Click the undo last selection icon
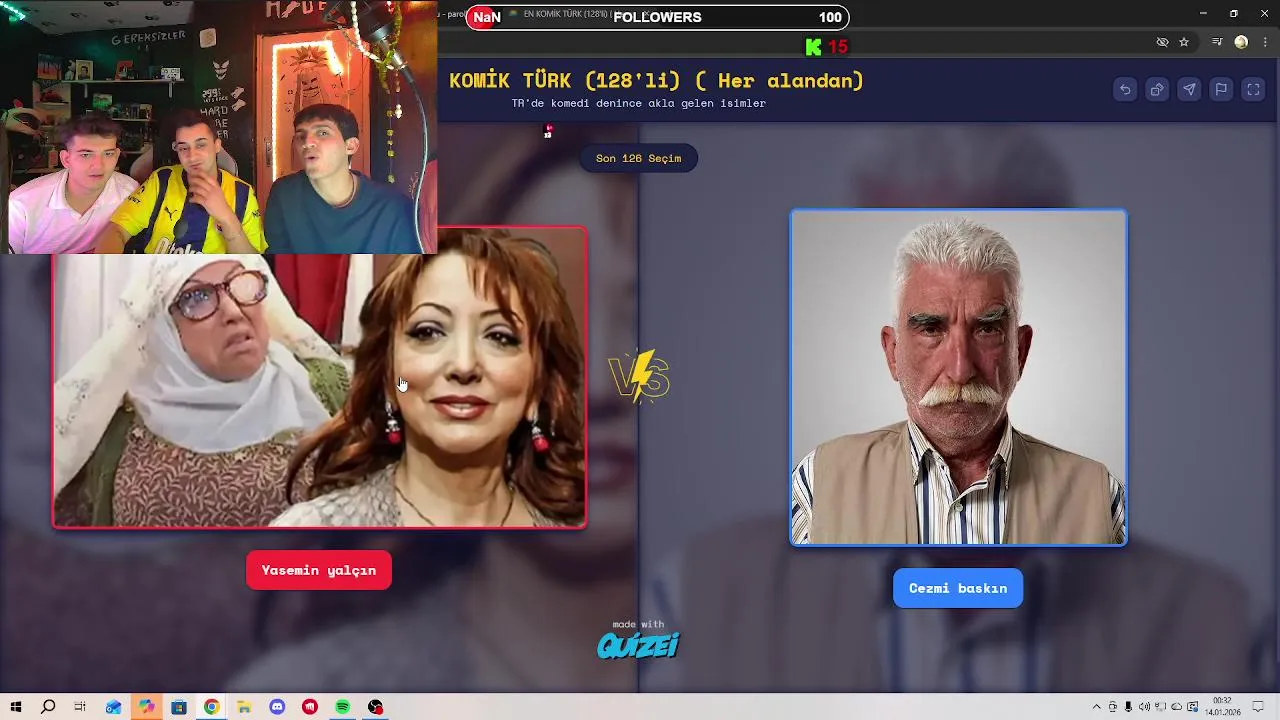Screen dimensions: 1280x720 pyautogui.click(x=1125, y=89)
